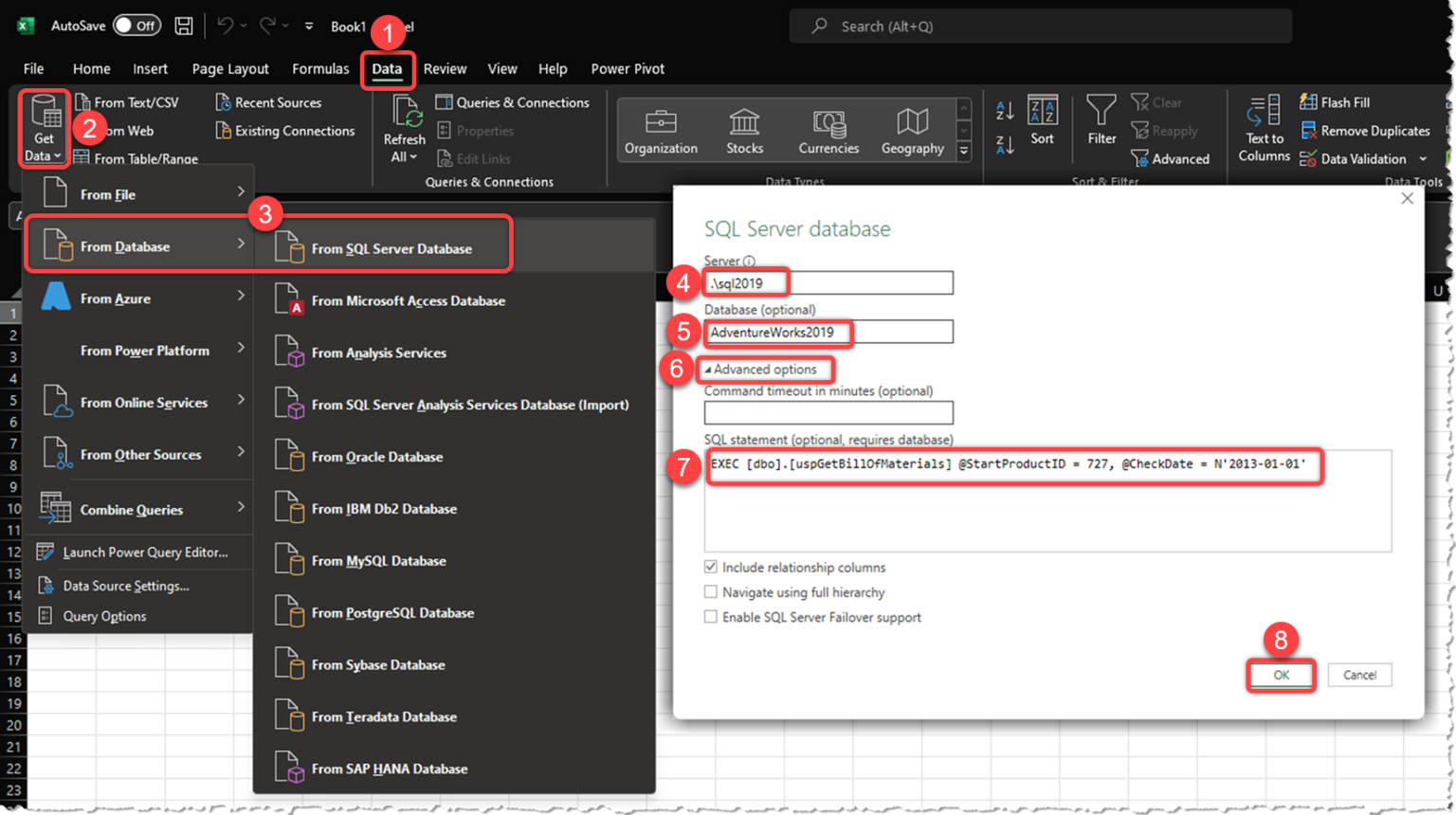Expand the data types gallery

click(964, 151)
